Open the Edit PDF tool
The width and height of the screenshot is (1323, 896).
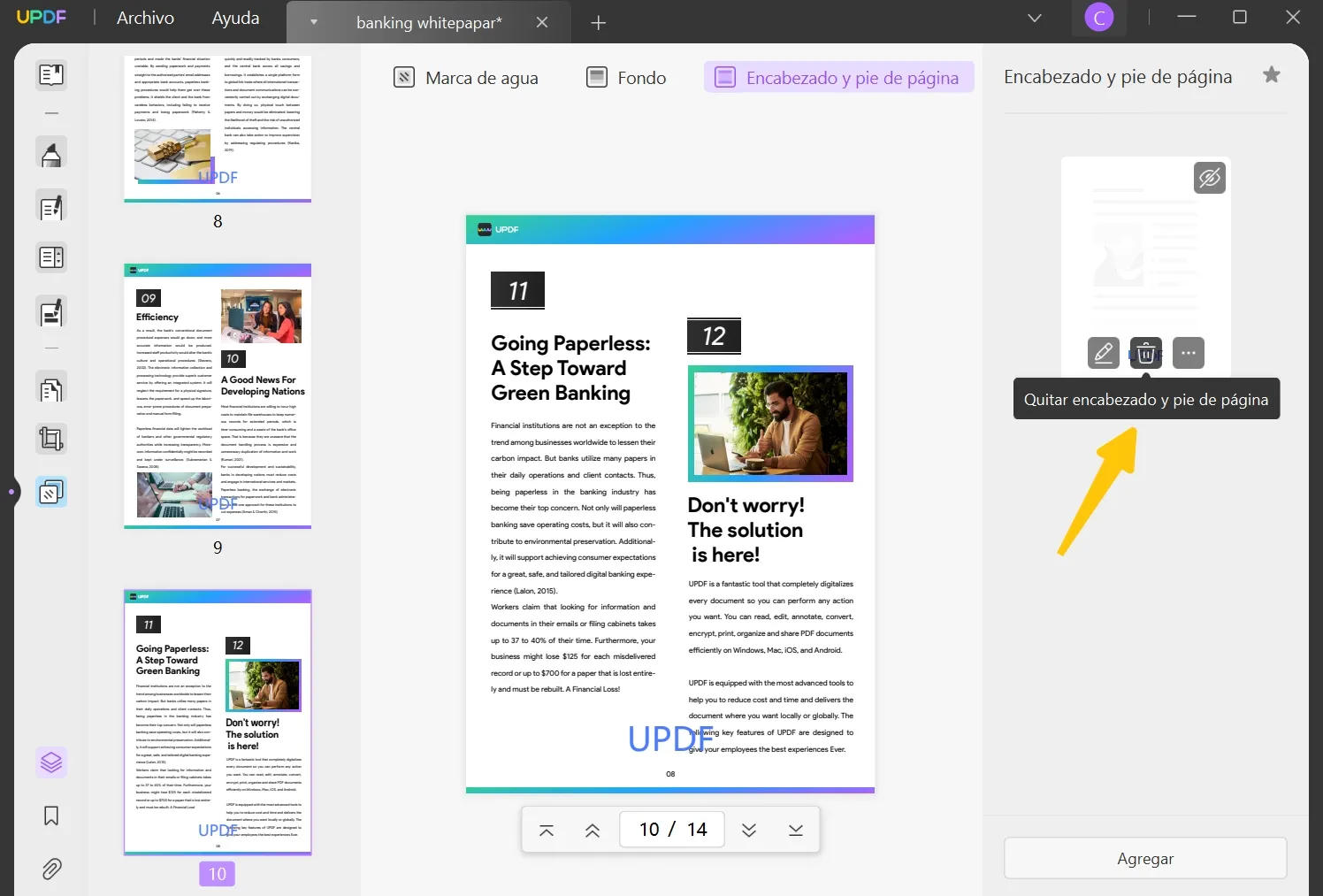pos(51,207)
